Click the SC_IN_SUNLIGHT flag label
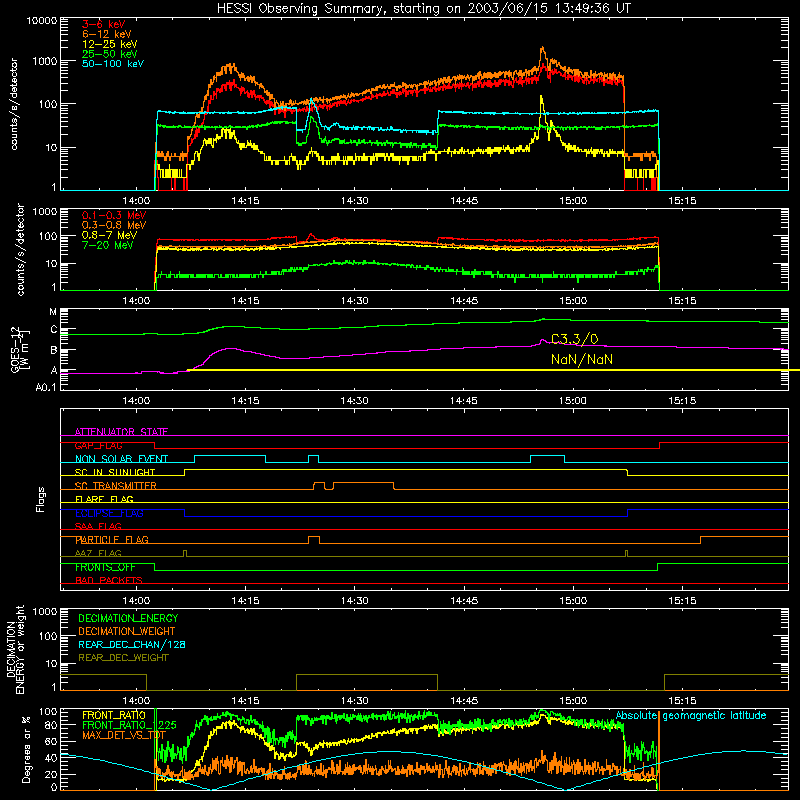The width and height of the screenshot is (800, 800). pyautogui.click(x=115, y=472)
